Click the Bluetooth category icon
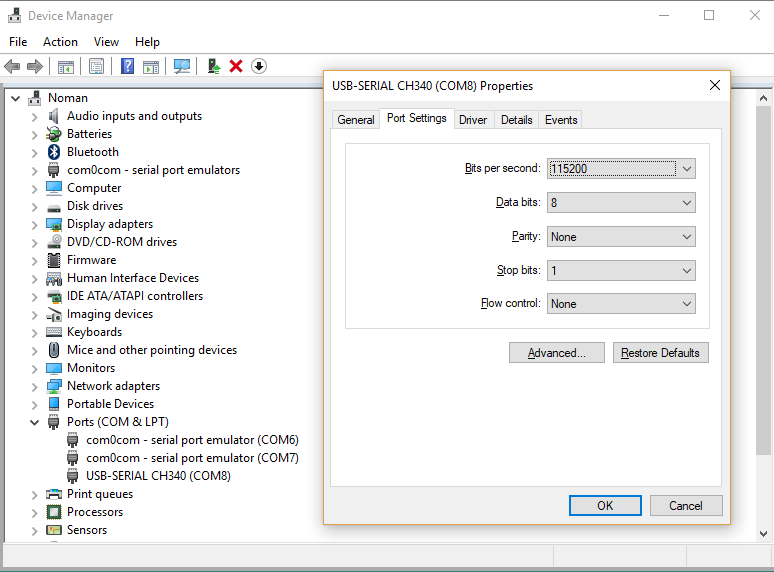Screen dimensions: 774x572 54,152
